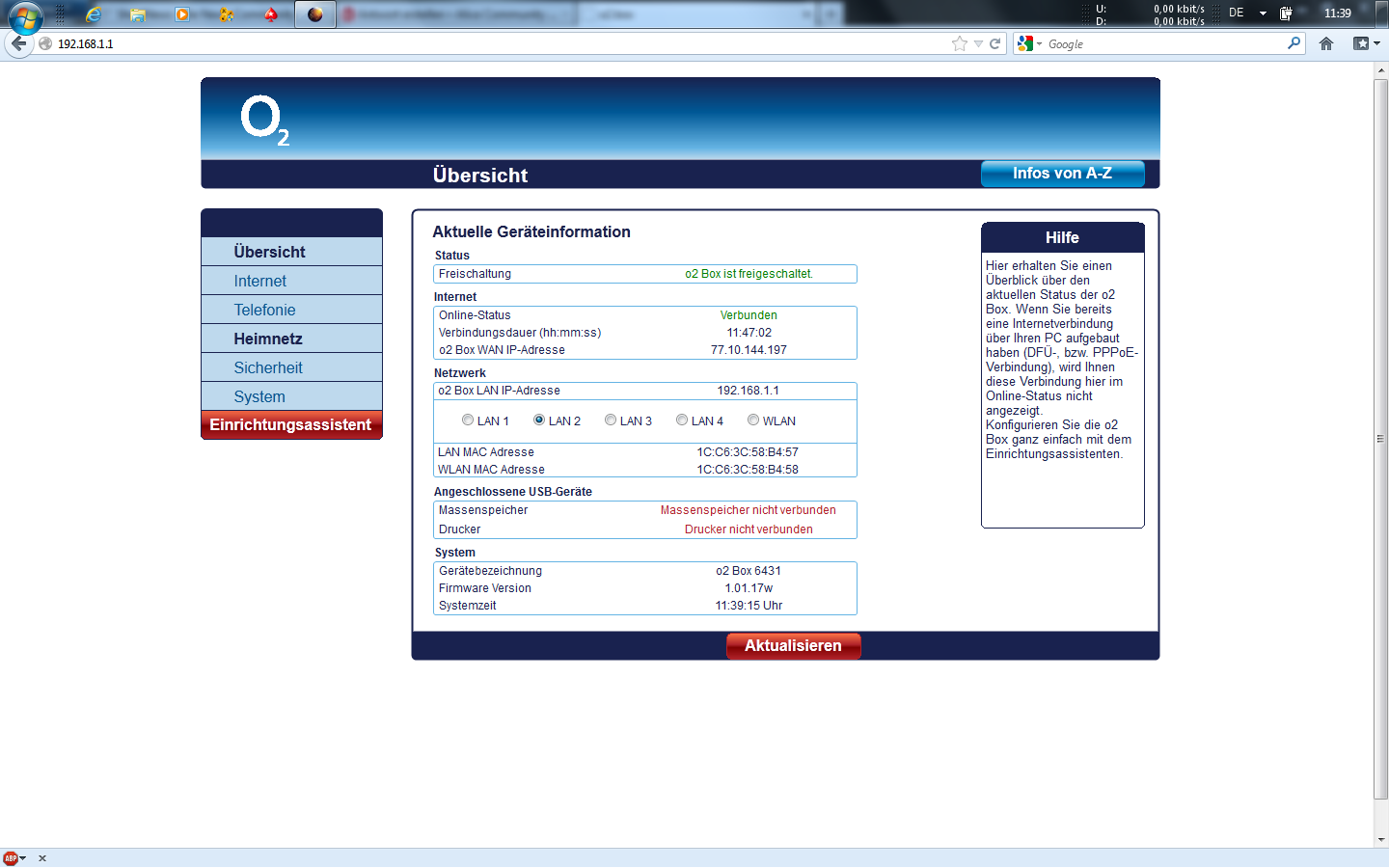Click the Windows Start orb
This screenshot has height=868, width=1389.
point(25,16)
